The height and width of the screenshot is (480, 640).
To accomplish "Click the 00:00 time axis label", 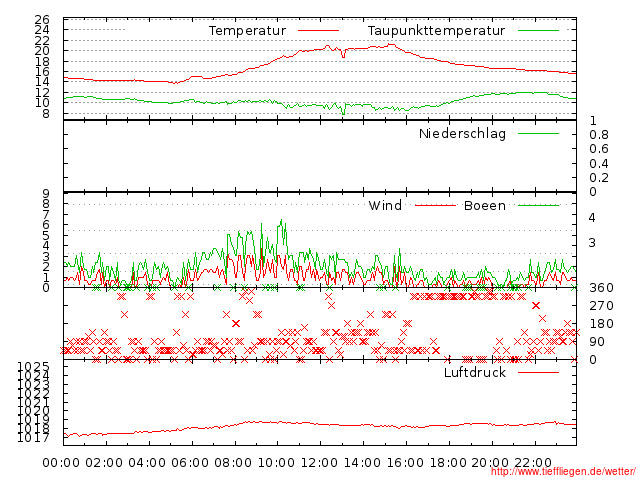I will (61, 463).
